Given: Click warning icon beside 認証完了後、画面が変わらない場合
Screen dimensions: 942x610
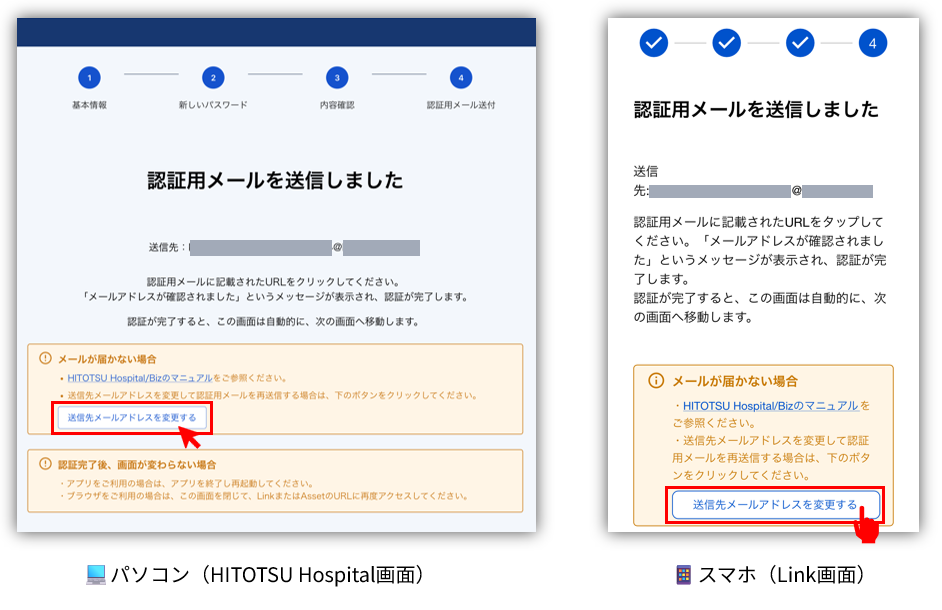Looking at the screenshot, I should 44,464.
